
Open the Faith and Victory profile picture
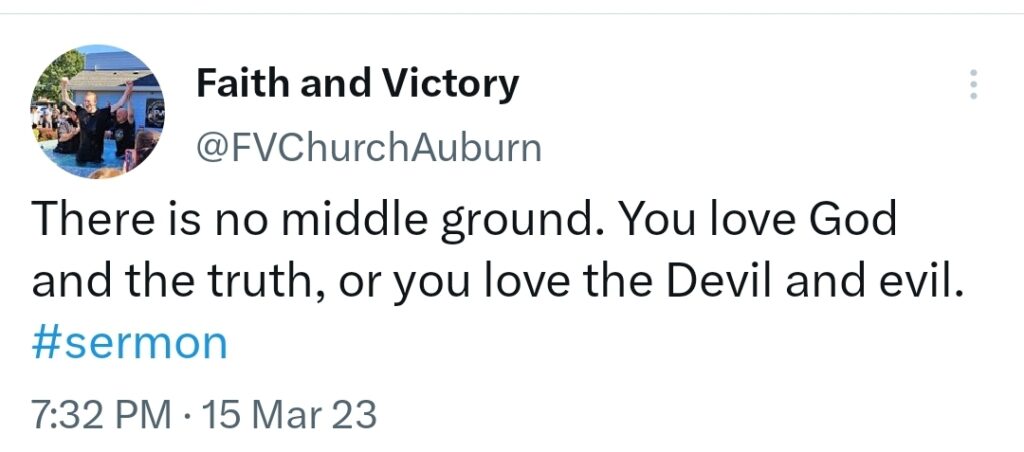coord(98,112)
